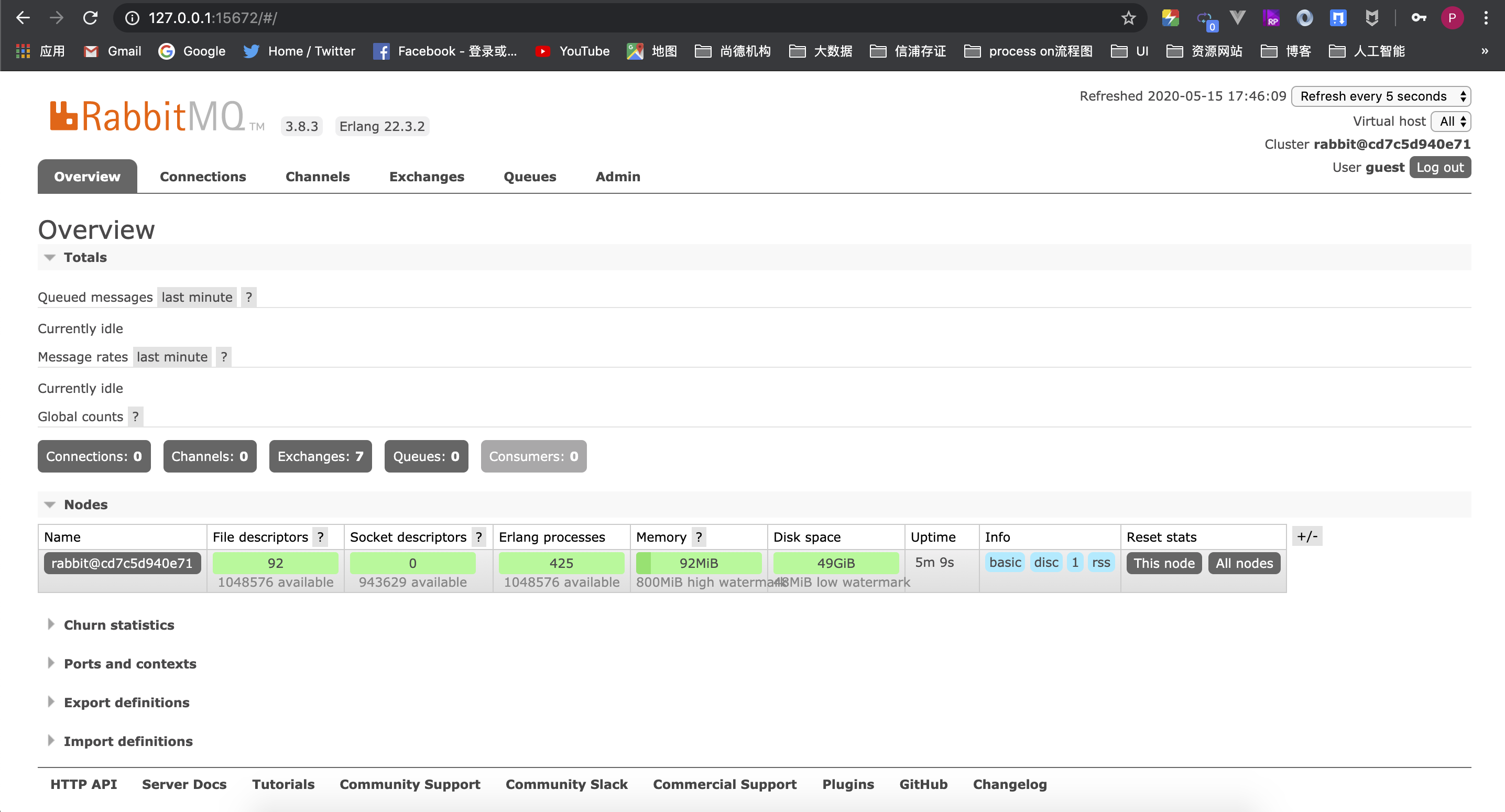Collapse the Totals section
Screen dimensions: 1505x812
85,257
